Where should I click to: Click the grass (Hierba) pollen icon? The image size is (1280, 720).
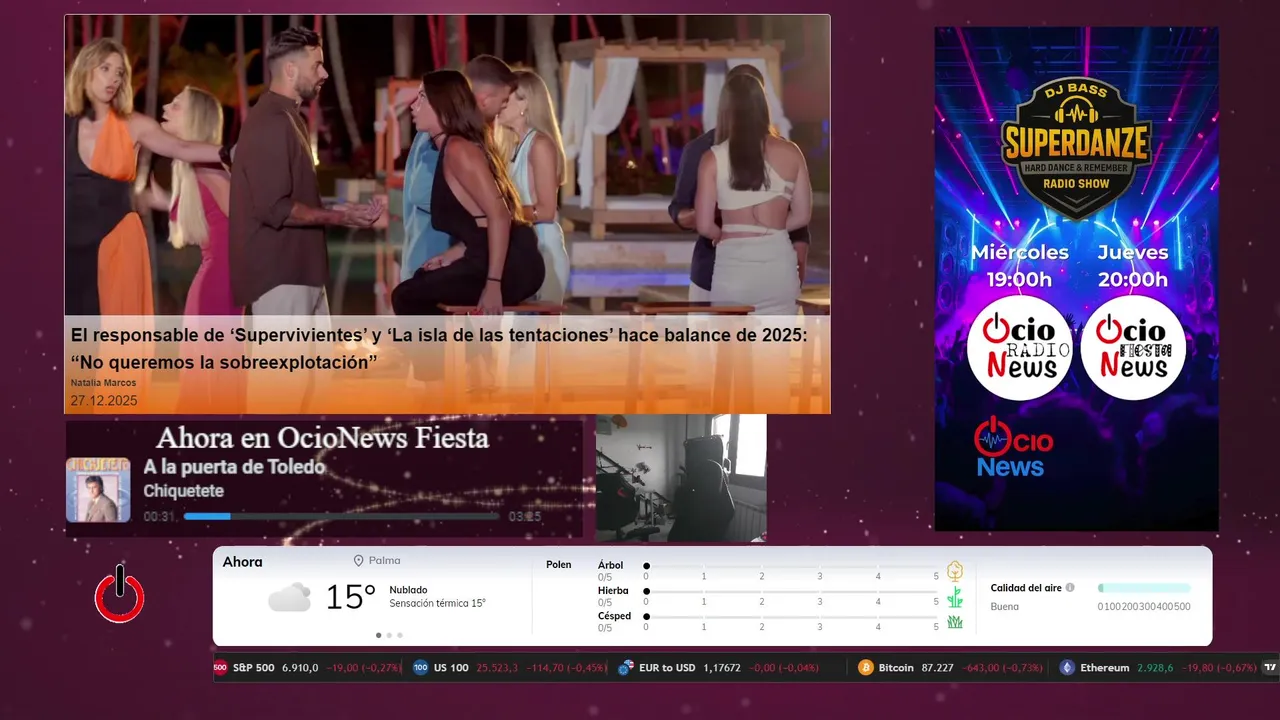click(x=955, y=597)
